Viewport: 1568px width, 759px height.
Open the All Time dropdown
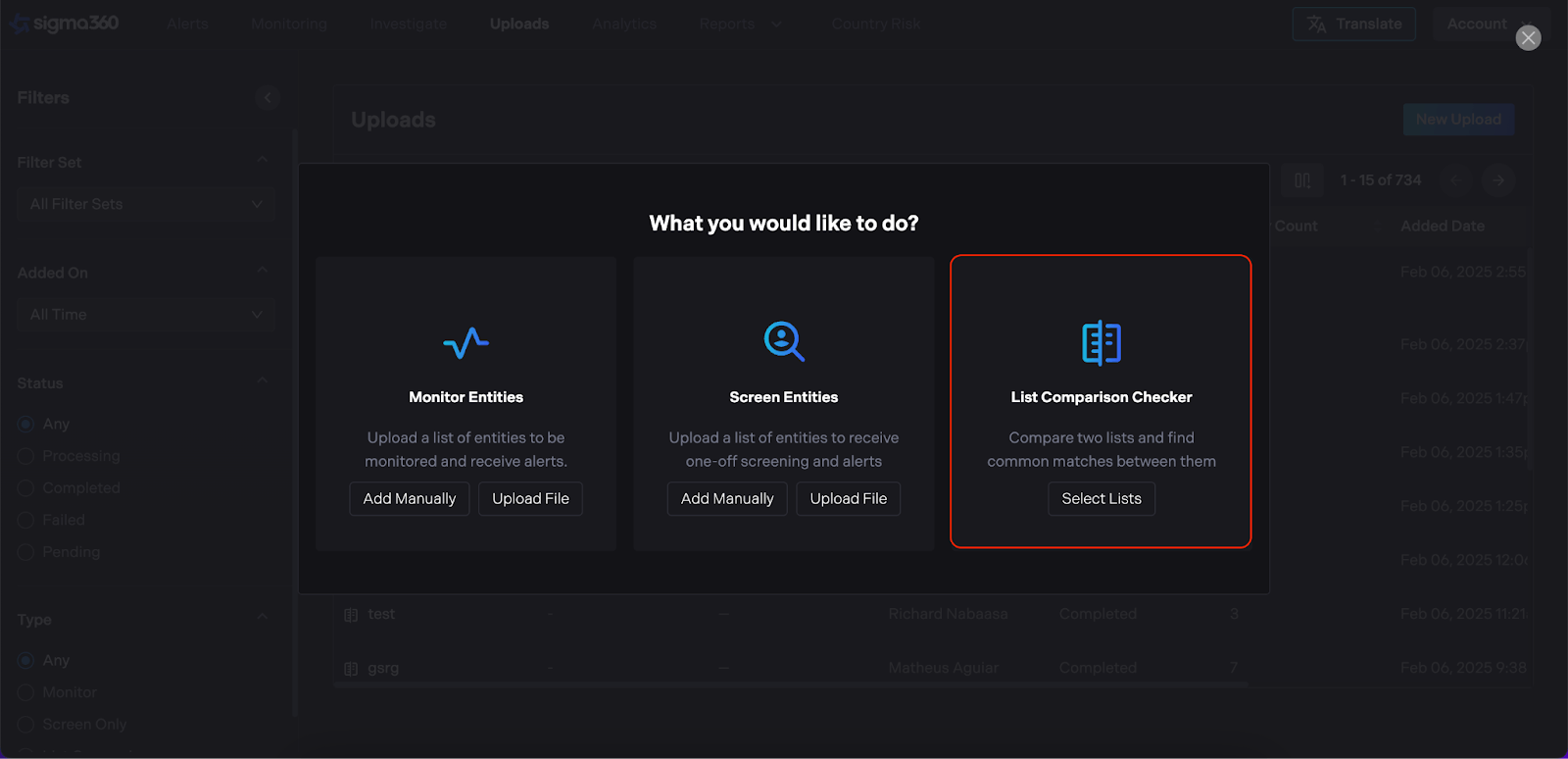[x=146, y=315]
